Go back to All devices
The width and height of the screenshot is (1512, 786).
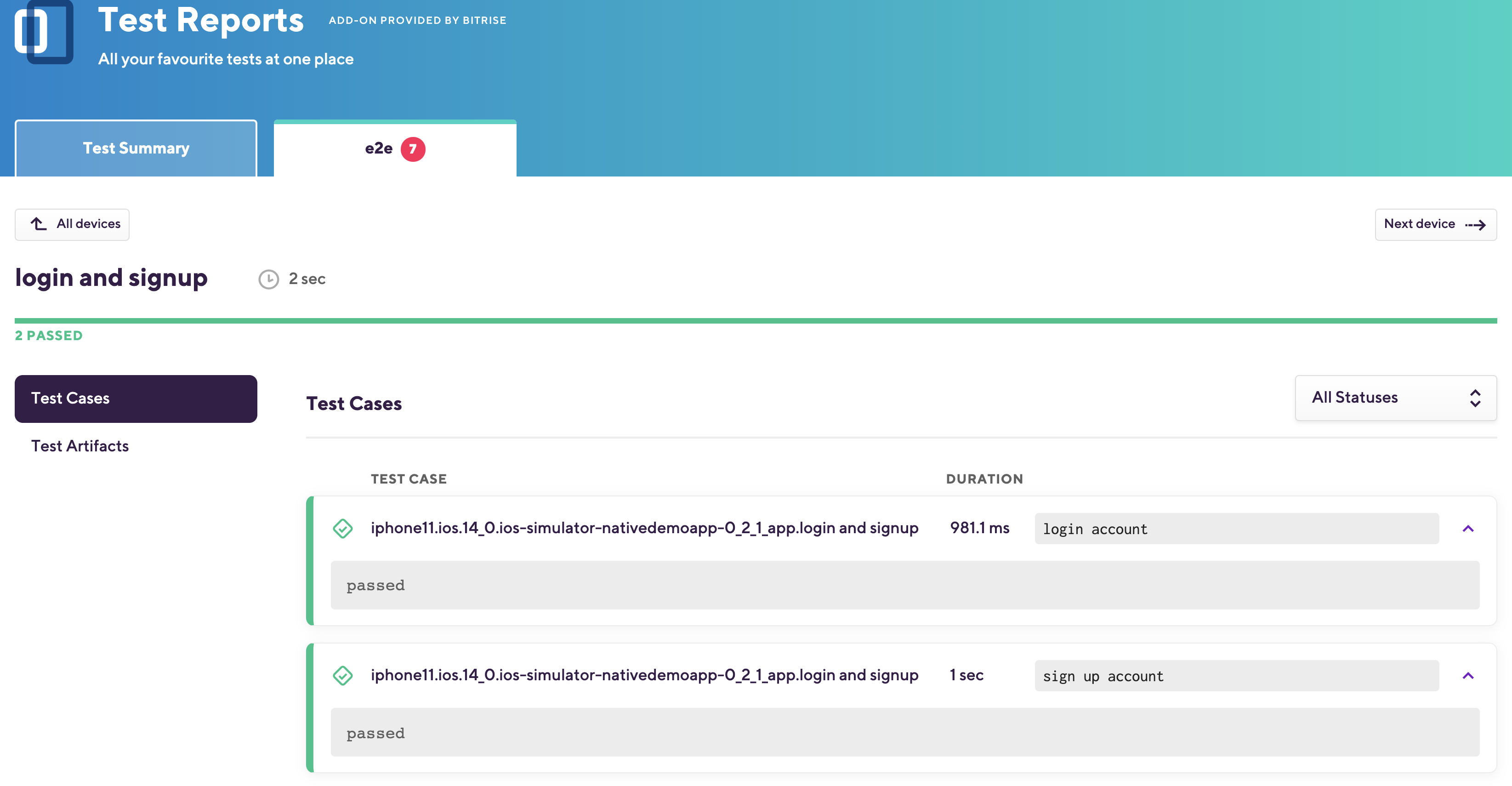72,224
